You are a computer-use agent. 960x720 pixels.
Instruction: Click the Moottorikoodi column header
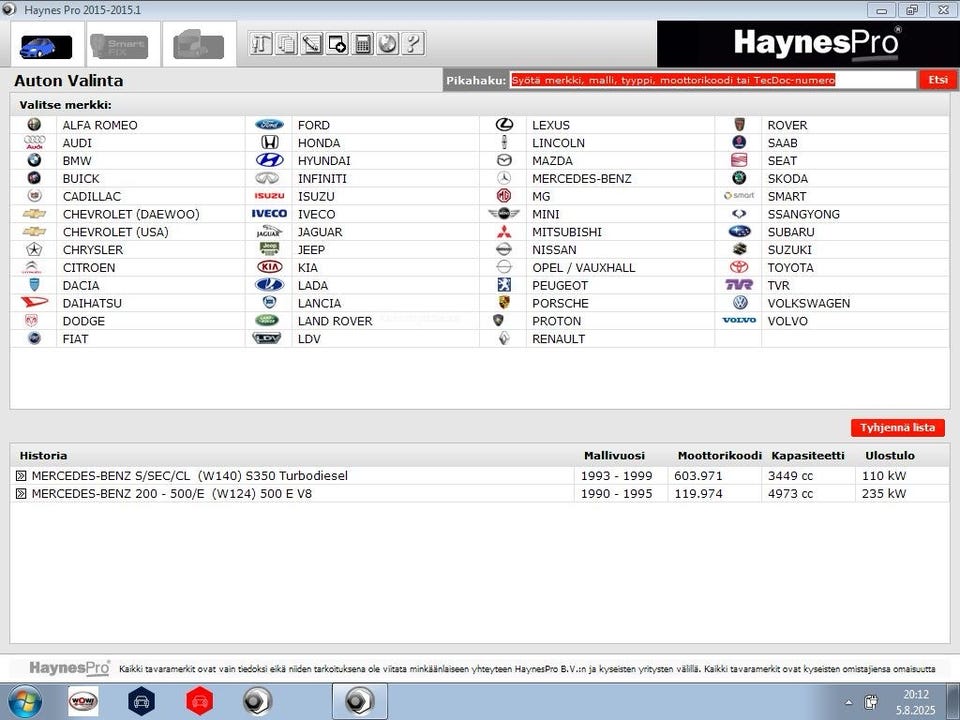[719, 456]
